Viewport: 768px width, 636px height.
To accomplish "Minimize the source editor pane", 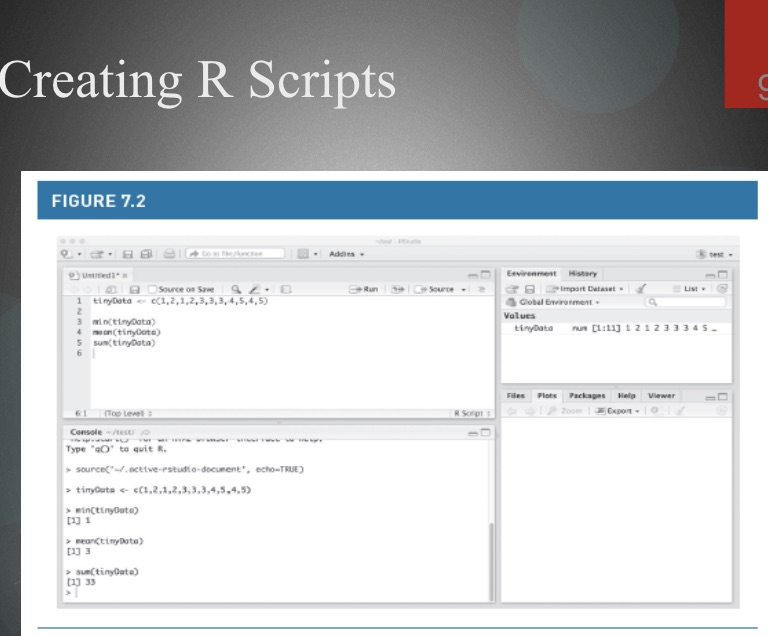I will (473, 275).
